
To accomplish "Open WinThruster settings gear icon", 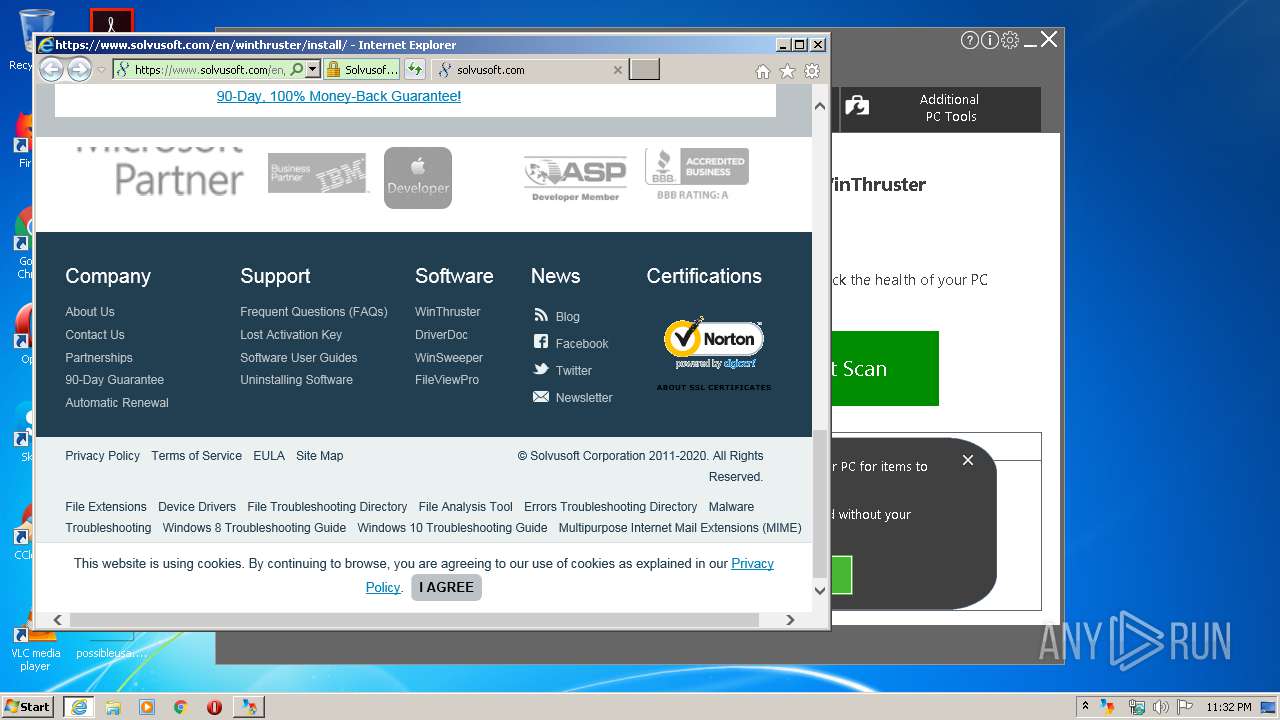I will coord(1010,40).
